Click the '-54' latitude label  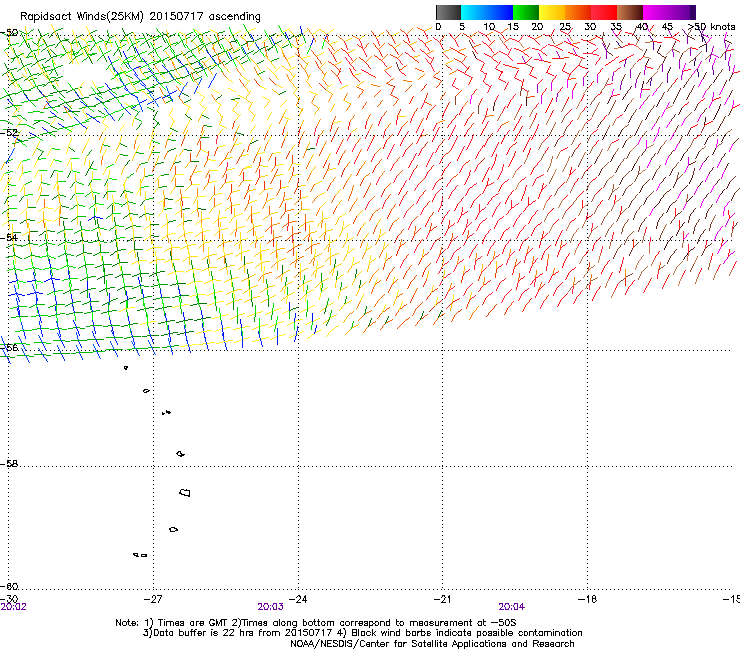pyautogui.click(x=9, y=237)
